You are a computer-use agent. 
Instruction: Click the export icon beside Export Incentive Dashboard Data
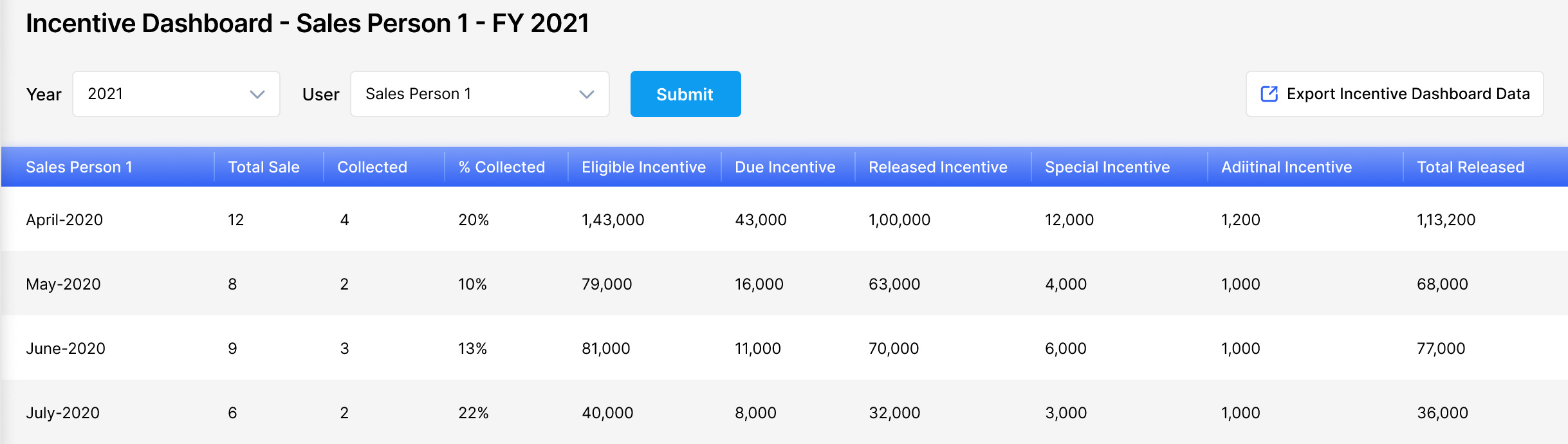pyautogui.click(x=1269, y=94)
